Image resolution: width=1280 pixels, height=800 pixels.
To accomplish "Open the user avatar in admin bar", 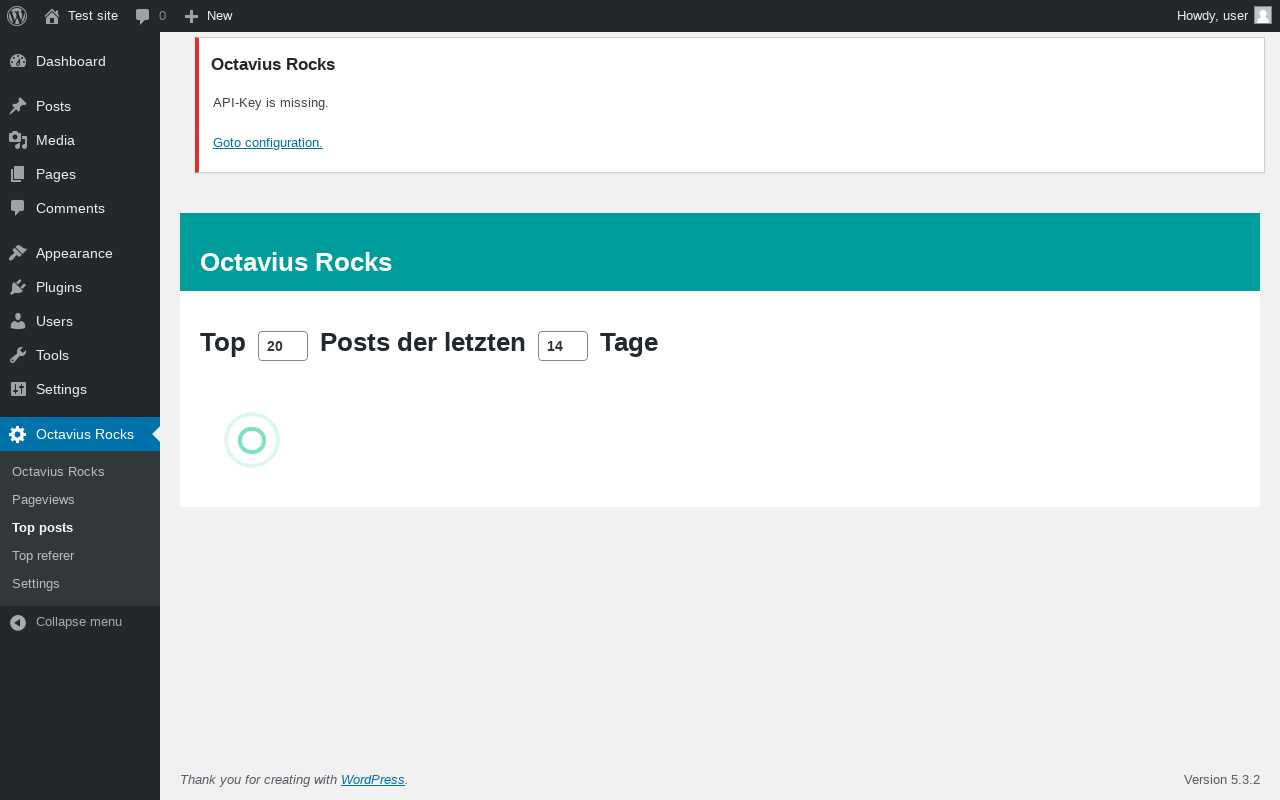I will 1263,15.
